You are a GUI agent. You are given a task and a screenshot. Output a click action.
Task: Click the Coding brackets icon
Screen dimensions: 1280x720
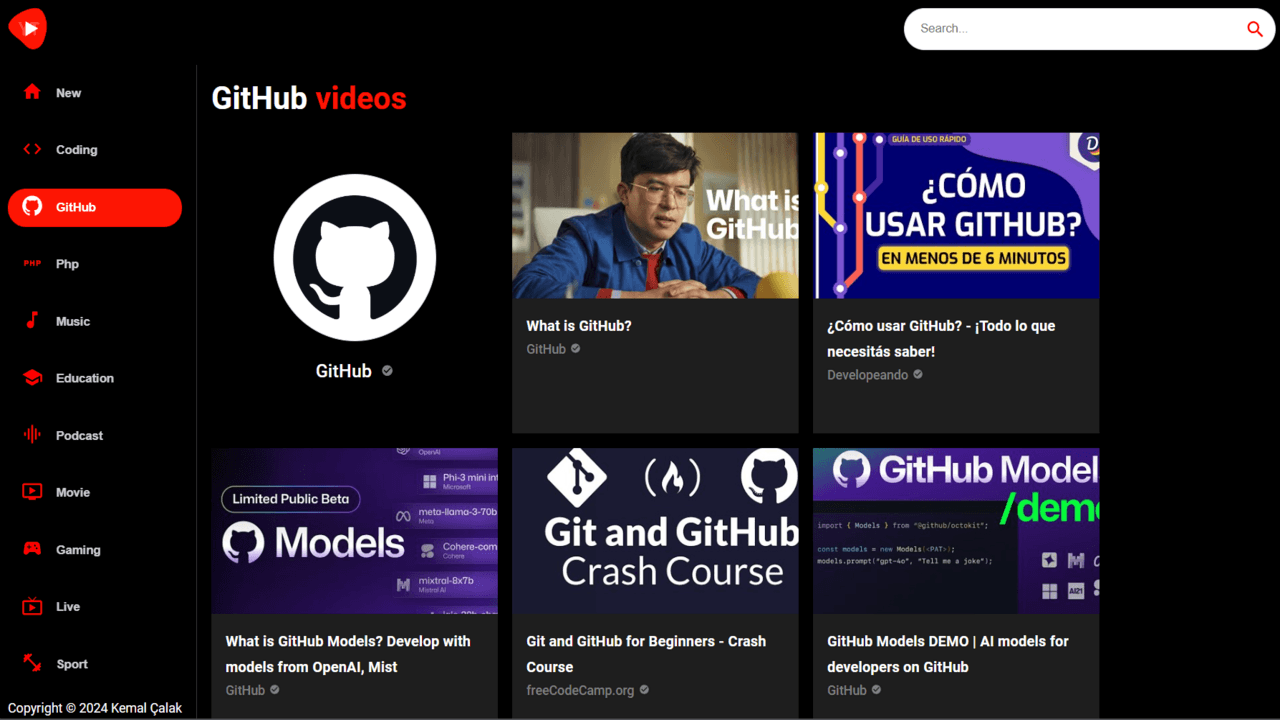pos(32,149)
